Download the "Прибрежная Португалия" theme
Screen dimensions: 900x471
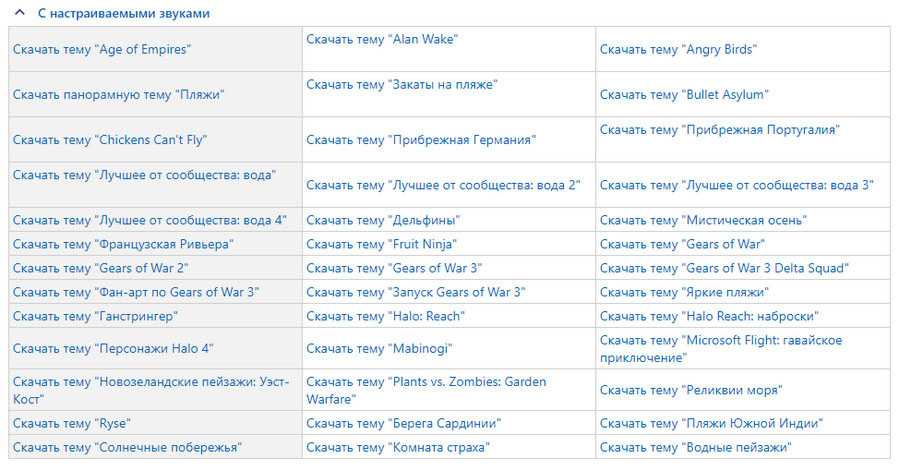click(x=719, y=129)
